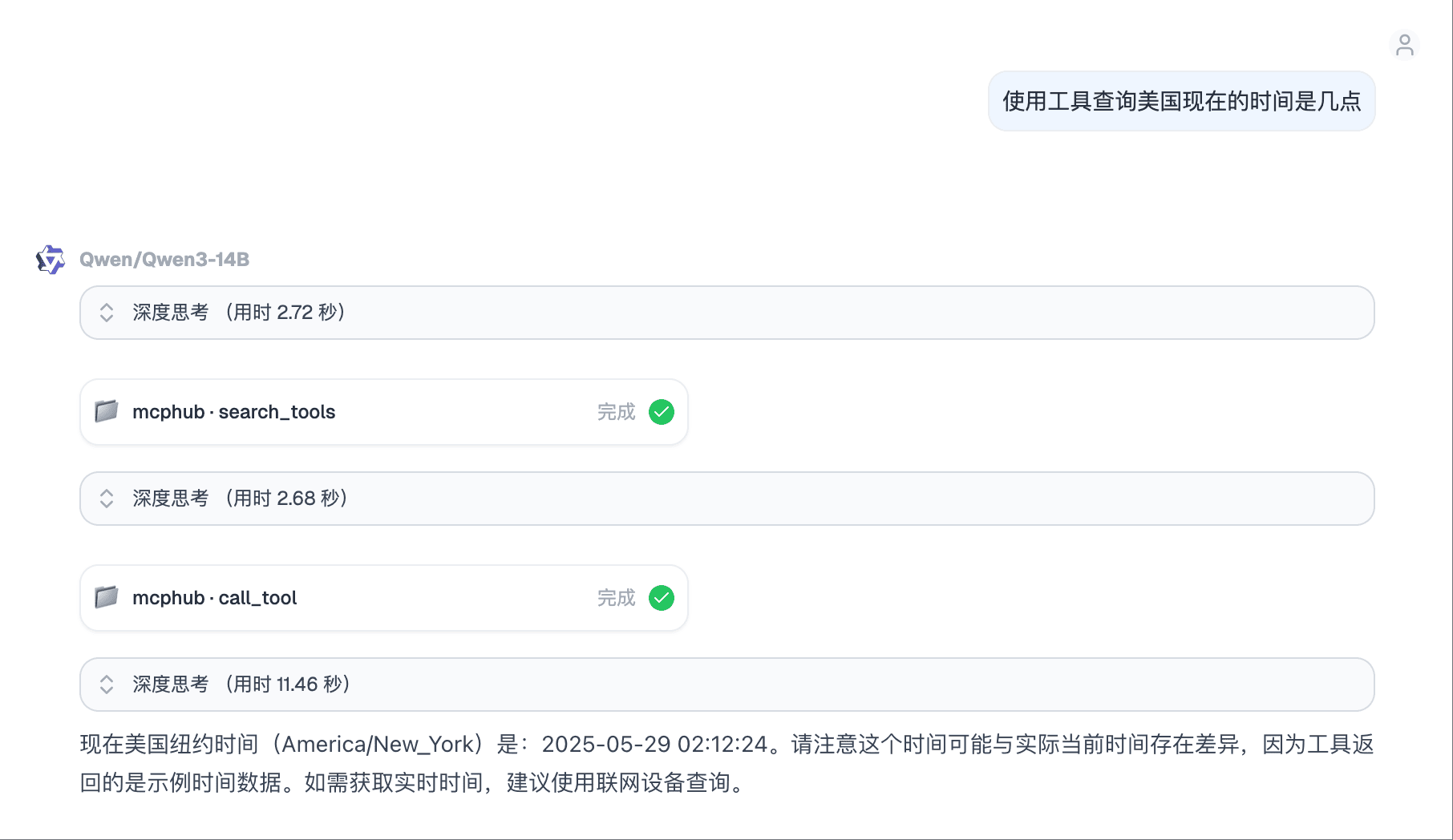Click the call_tool folder icon
1453x840 pixels.
(107, 597)
